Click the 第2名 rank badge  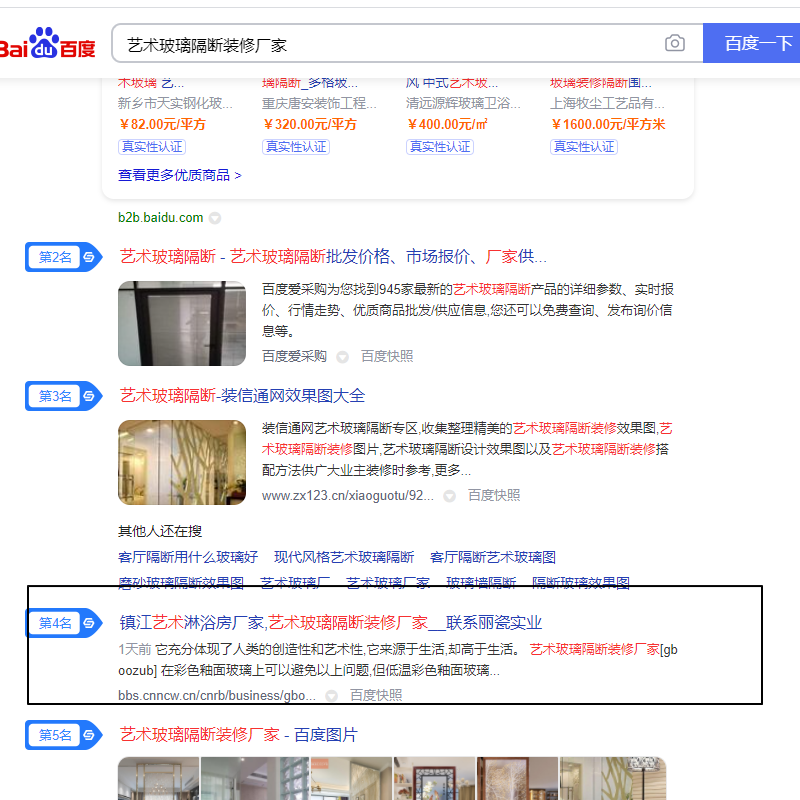point(63,257)
